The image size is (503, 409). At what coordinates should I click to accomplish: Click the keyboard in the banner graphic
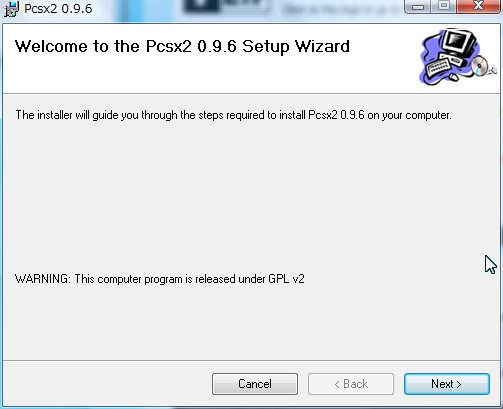[438, 66]
